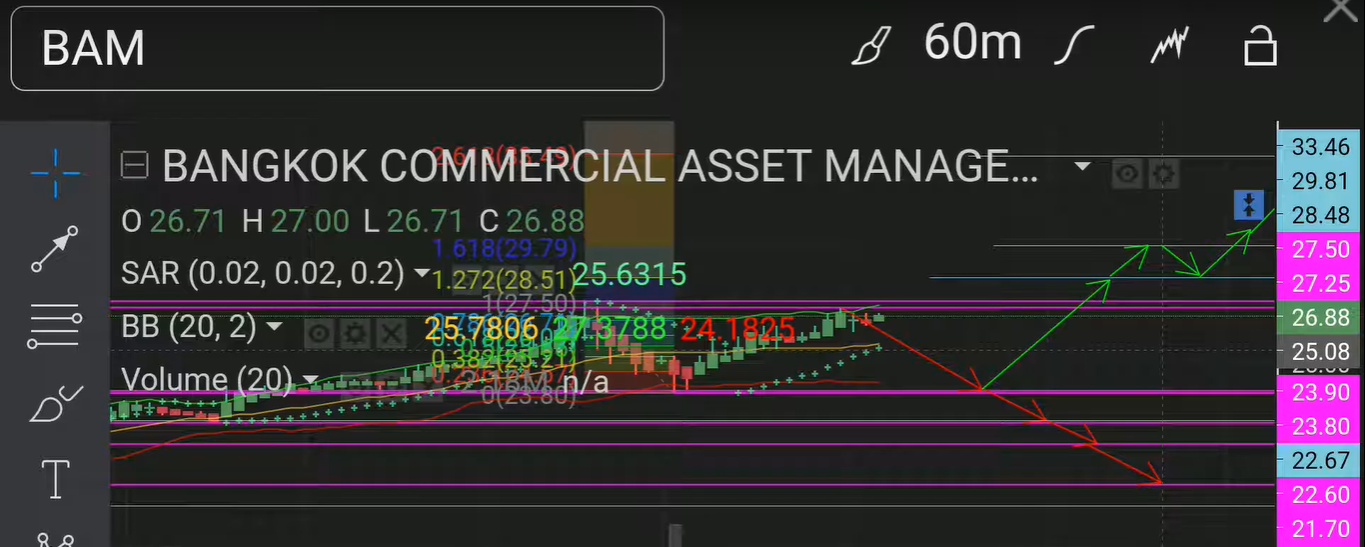Click the 33.46 price axis label

coord(1320,147)
